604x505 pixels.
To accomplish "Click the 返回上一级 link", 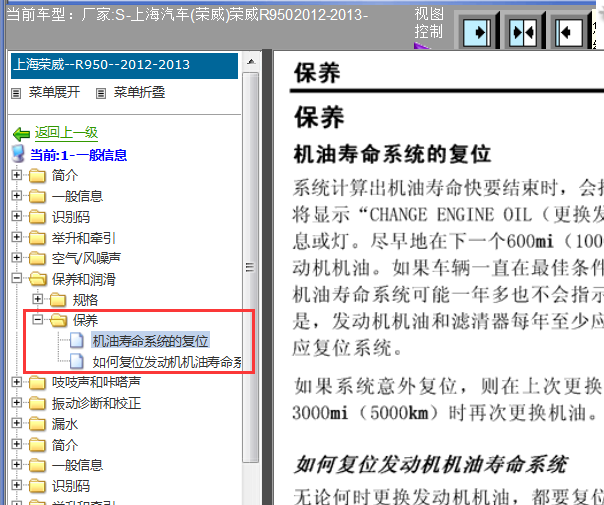I will pyautogui.click(x=66, y=133).
